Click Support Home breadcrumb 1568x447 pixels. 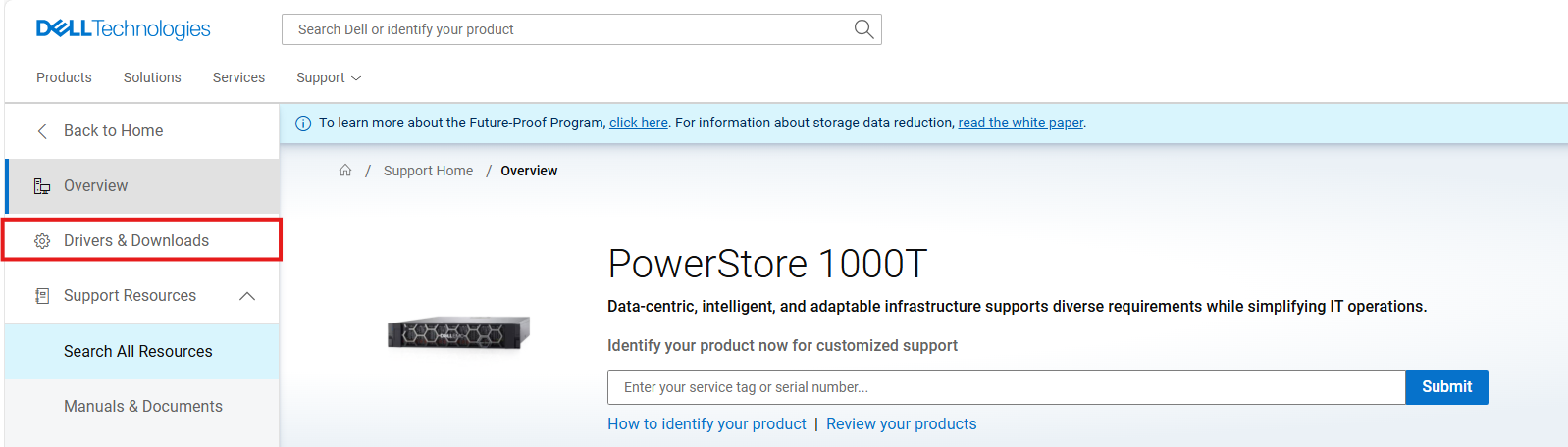(428, 171)
